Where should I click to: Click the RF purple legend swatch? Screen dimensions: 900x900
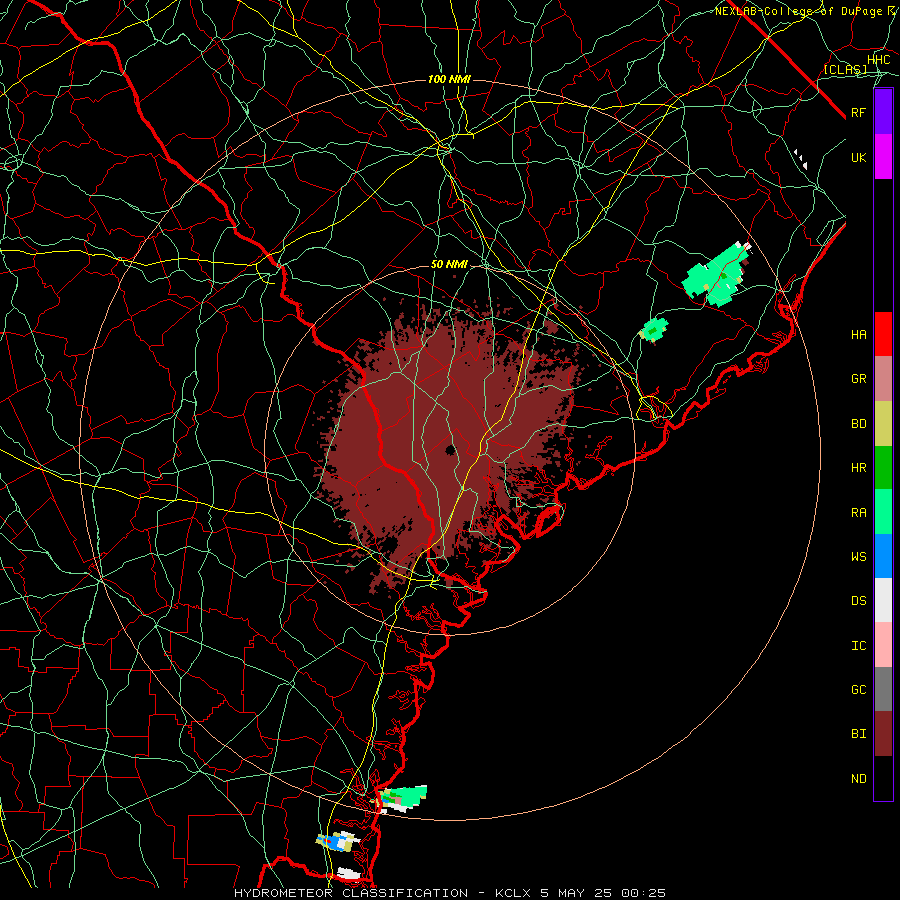[x=883, y=112]
